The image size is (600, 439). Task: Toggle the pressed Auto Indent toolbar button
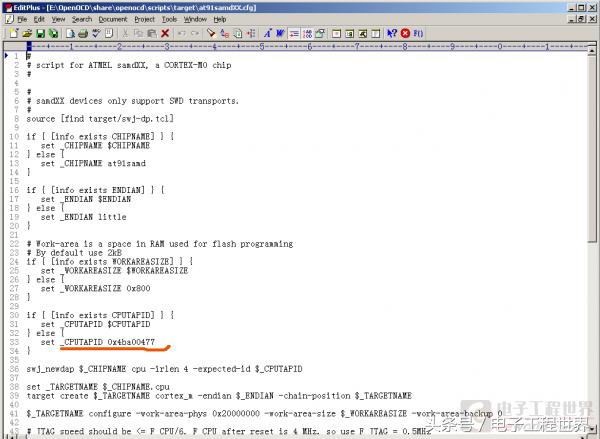pyautogui.click(x=293, y=33)
